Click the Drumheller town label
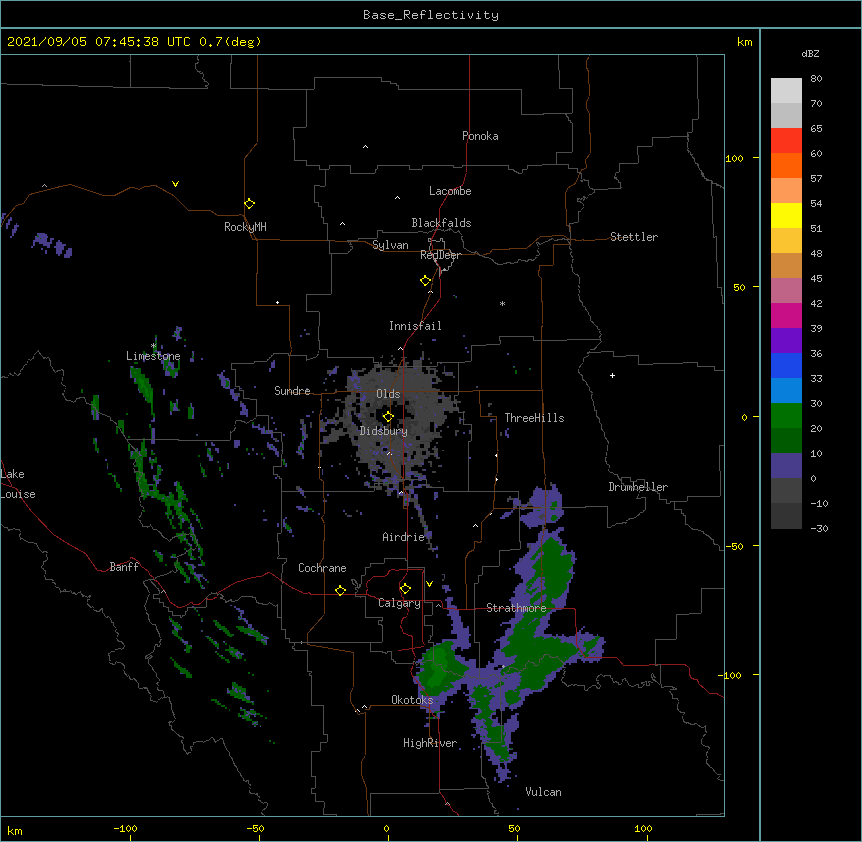The height and width of the screenshot is (842, 862). point(638,487)
